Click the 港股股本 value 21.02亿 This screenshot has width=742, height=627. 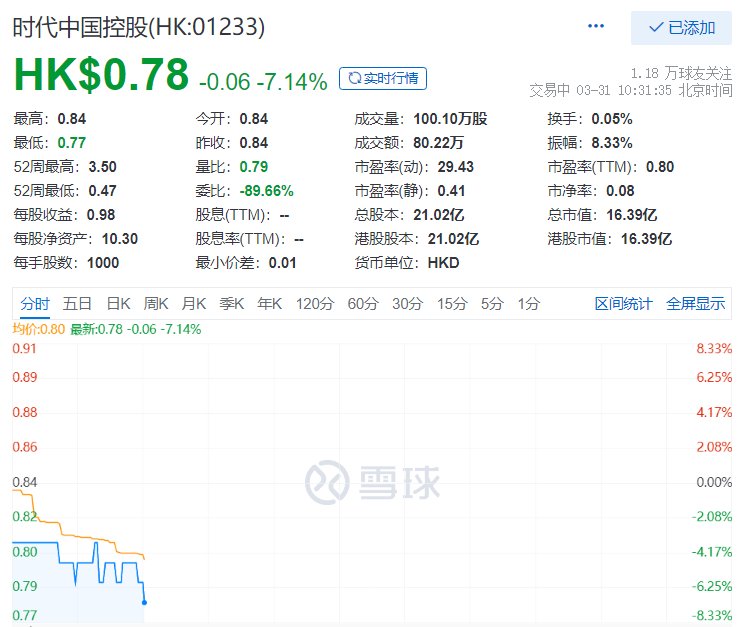tap(453, 239)
